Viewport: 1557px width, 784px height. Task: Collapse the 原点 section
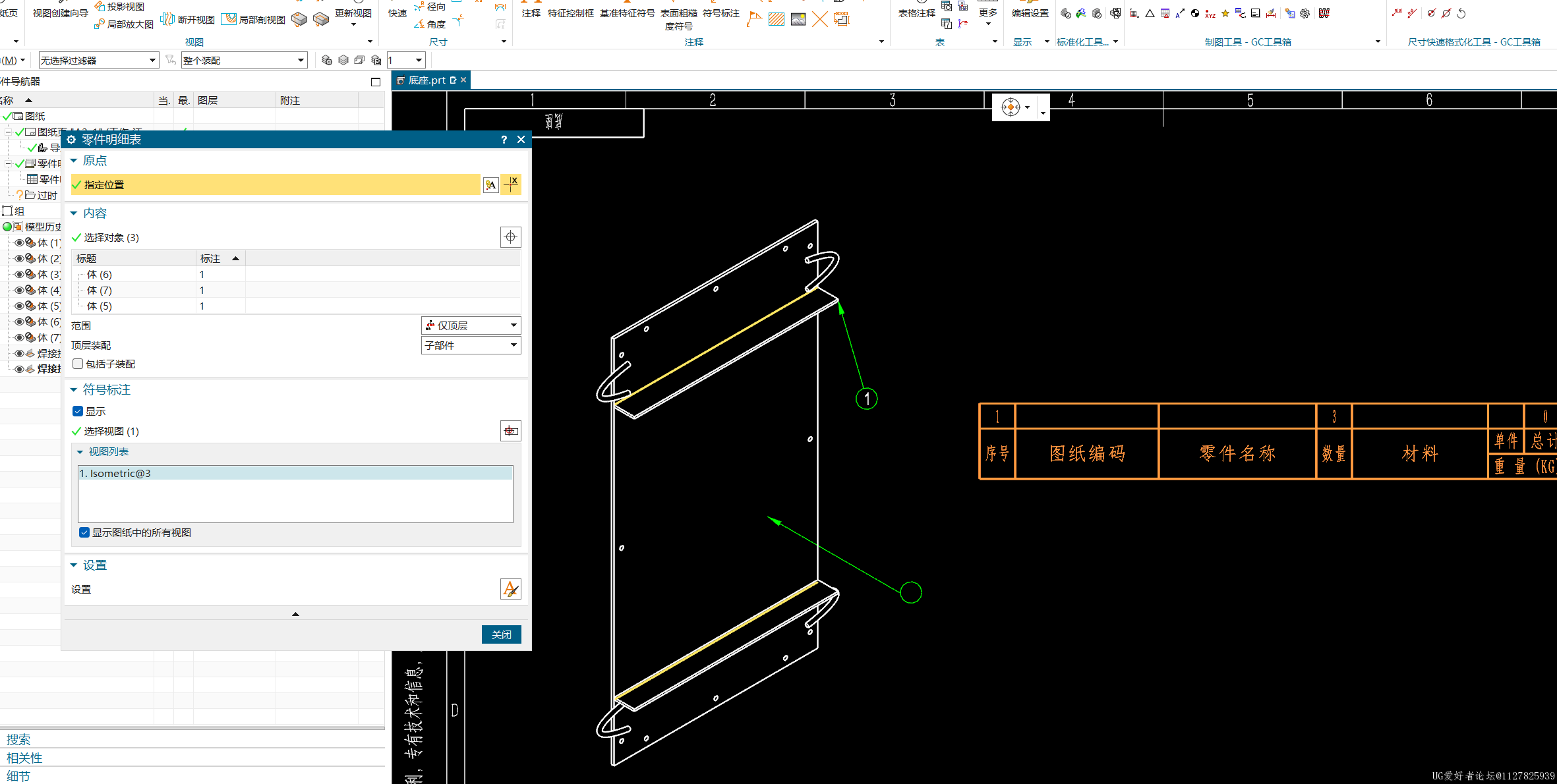(x=74, y=161)
